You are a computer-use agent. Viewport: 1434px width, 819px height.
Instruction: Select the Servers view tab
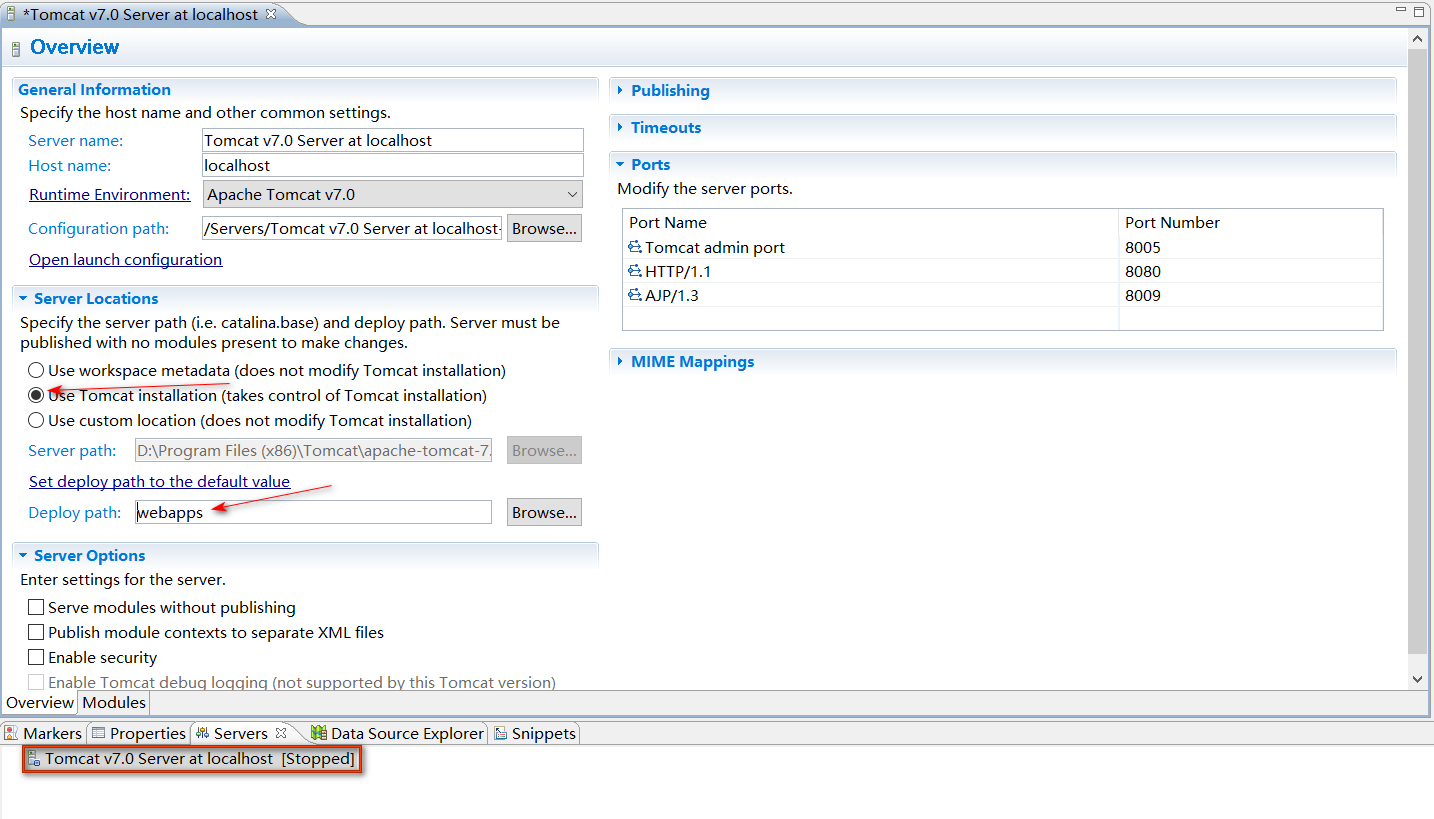pyautogui.click(x=241, y=733)
